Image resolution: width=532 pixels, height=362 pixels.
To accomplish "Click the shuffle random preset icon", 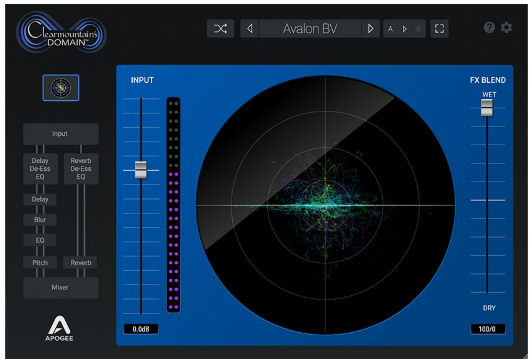I will click(220, 28).
